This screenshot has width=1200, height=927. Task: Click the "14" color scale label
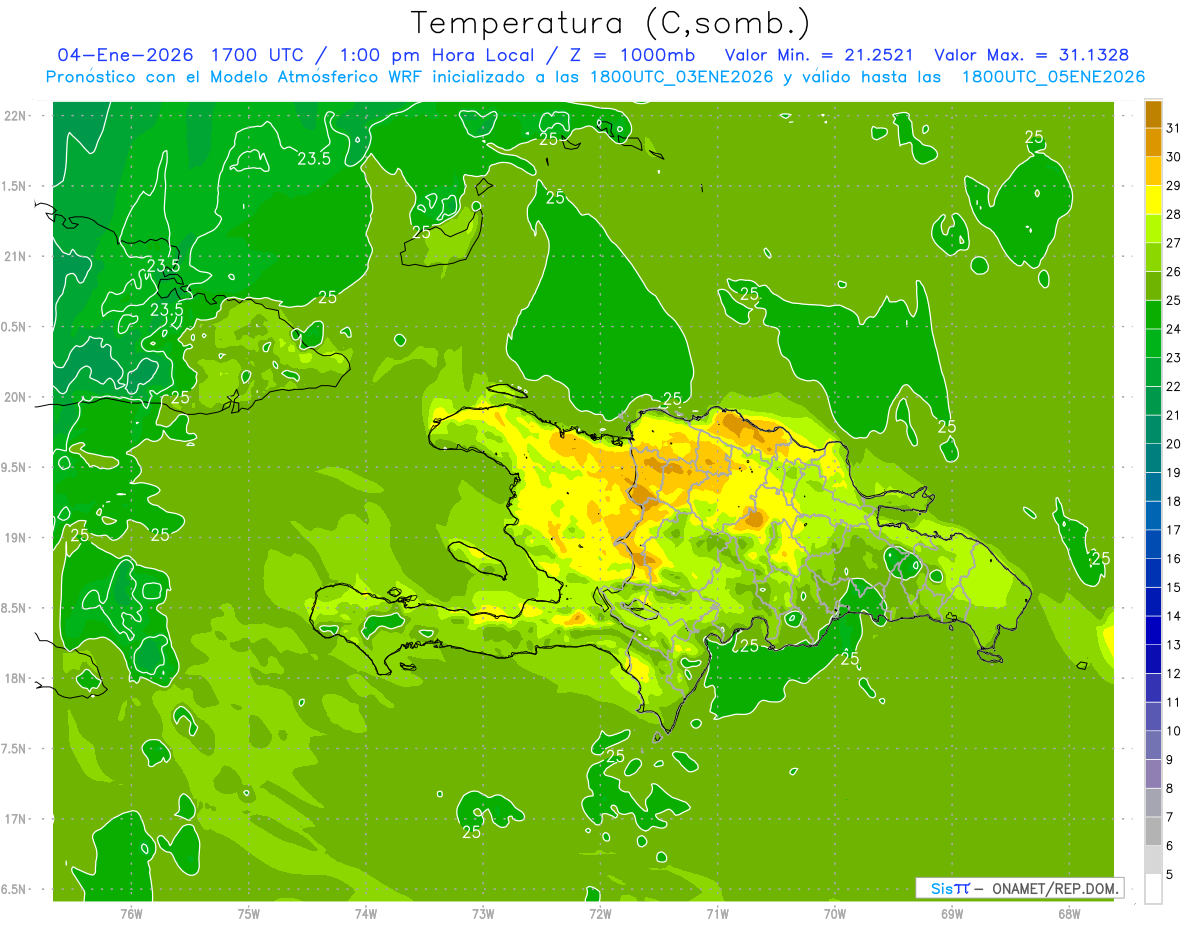click(x=1173, y=616)
